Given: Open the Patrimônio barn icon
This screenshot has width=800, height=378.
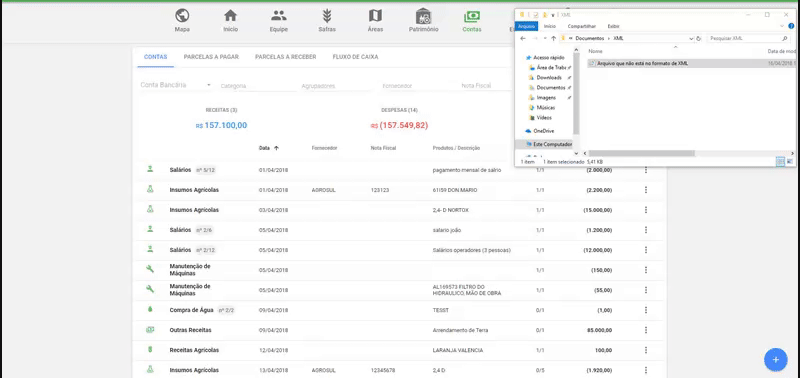Looking at the screenshot, I should pos(423,15).
